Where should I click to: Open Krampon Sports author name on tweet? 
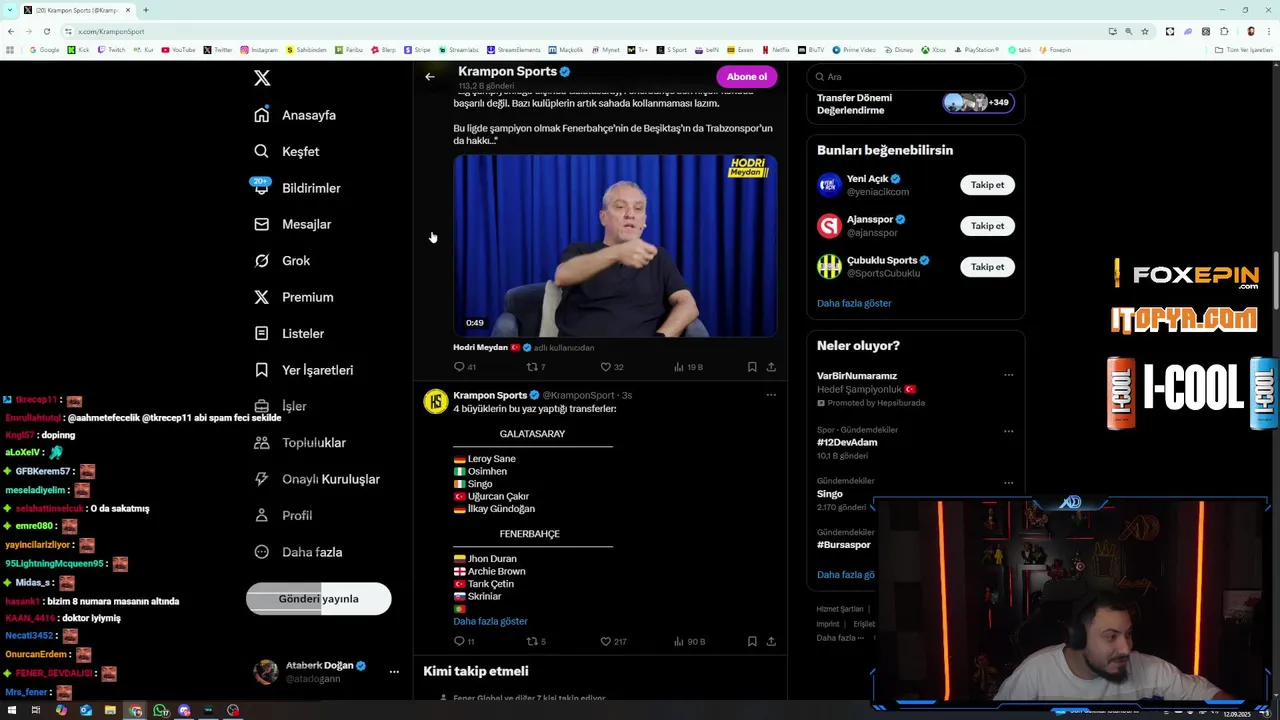[x=490, y=395]
